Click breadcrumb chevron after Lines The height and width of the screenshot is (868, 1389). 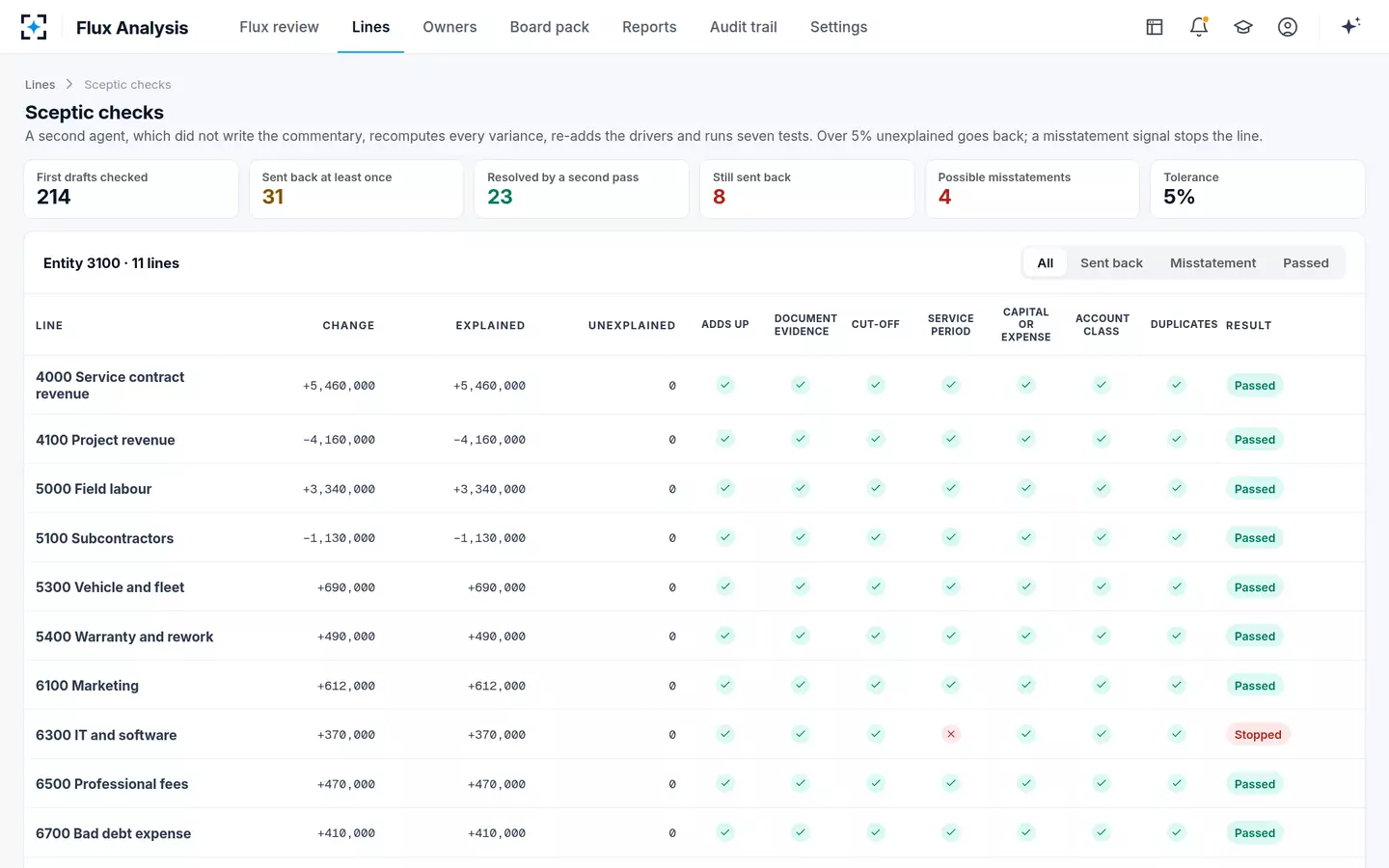pos(69,85)
